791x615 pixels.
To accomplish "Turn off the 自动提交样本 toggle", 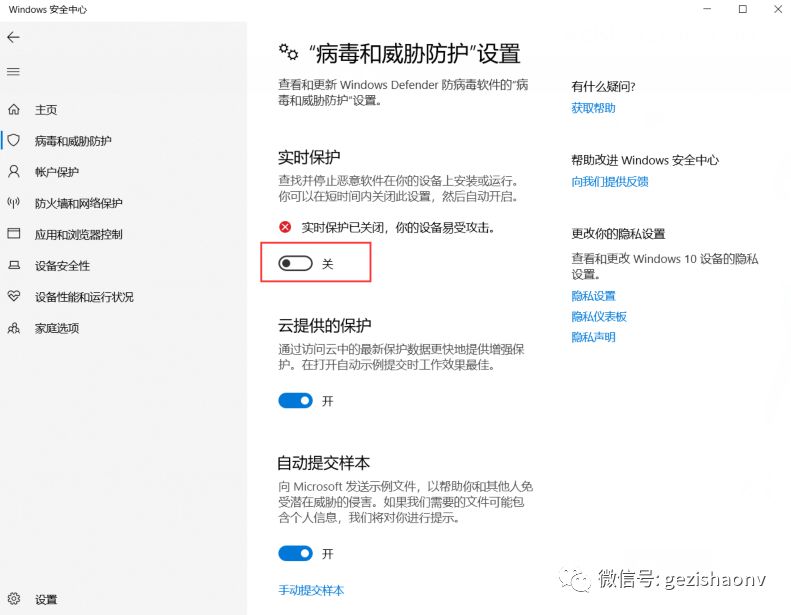I will [x=296, y=553].
